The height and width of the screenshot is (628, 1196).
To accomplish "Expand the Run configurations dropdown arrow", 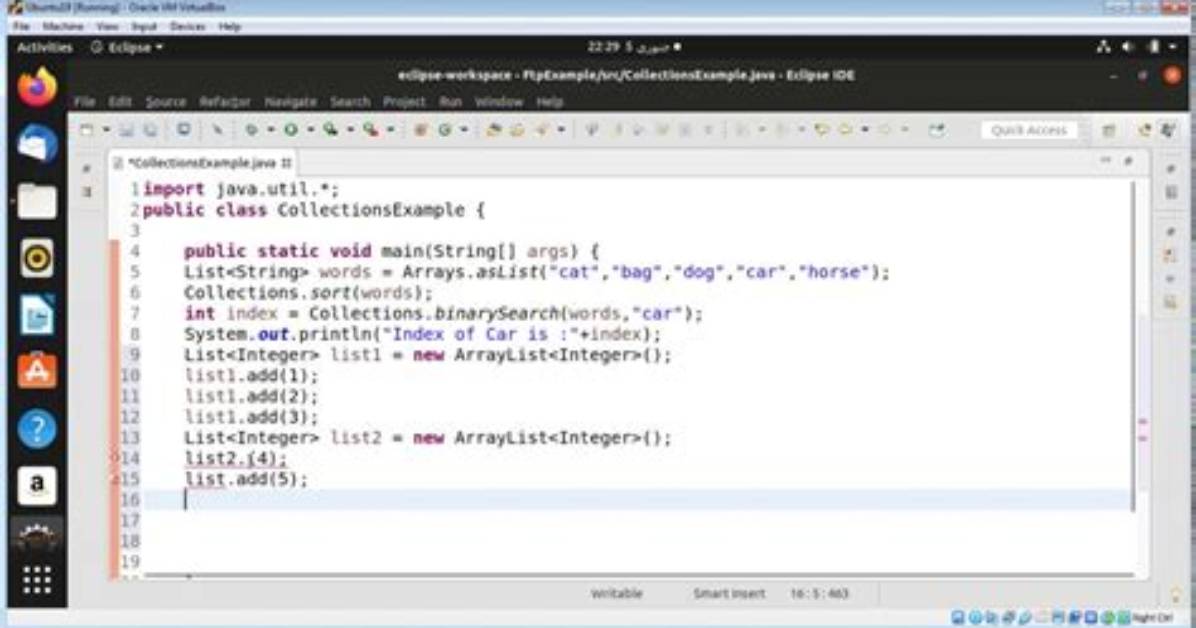I will pyautogui.click(x=310, y=130).
